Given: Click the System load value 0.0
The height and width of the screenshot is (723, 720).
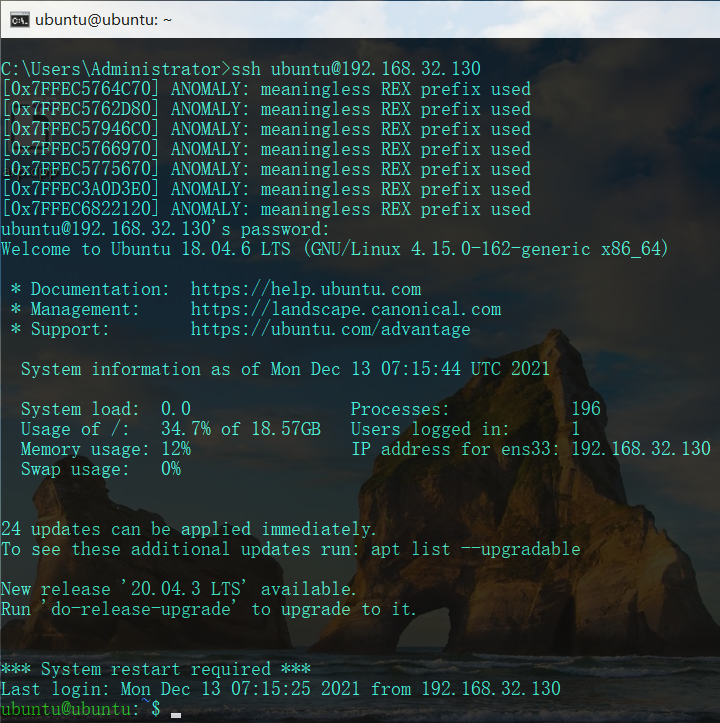Looking at the screenshot, I should (176, 409).
